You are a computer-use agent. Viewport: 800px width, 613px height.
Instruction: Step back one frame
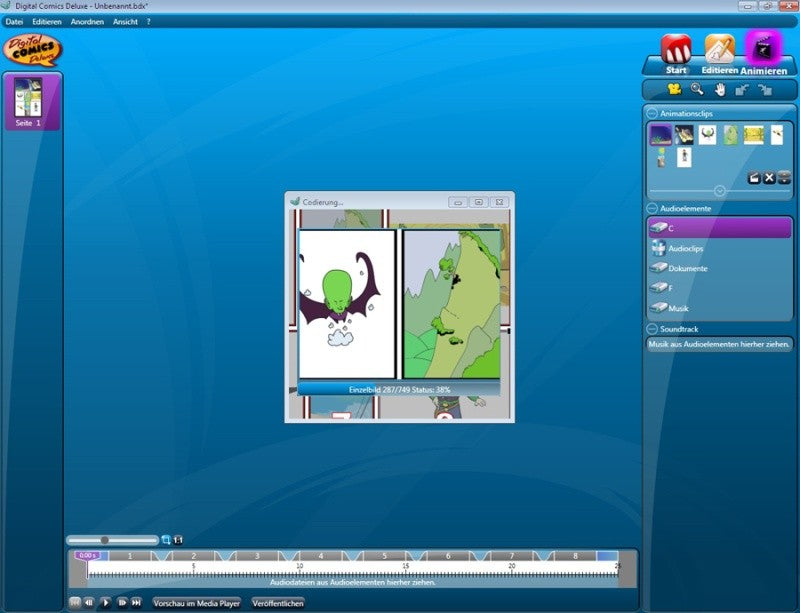89,603
